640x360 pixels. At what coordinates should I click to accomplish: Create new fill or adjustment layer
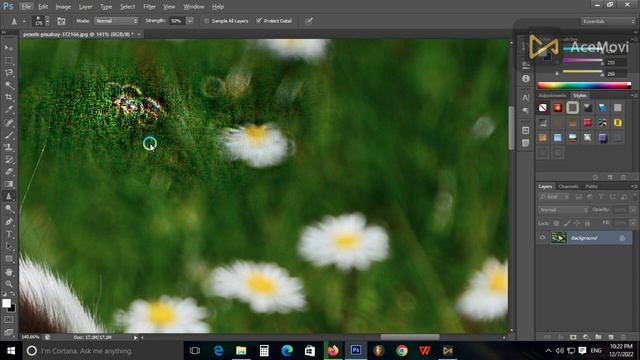coord(586,337)
